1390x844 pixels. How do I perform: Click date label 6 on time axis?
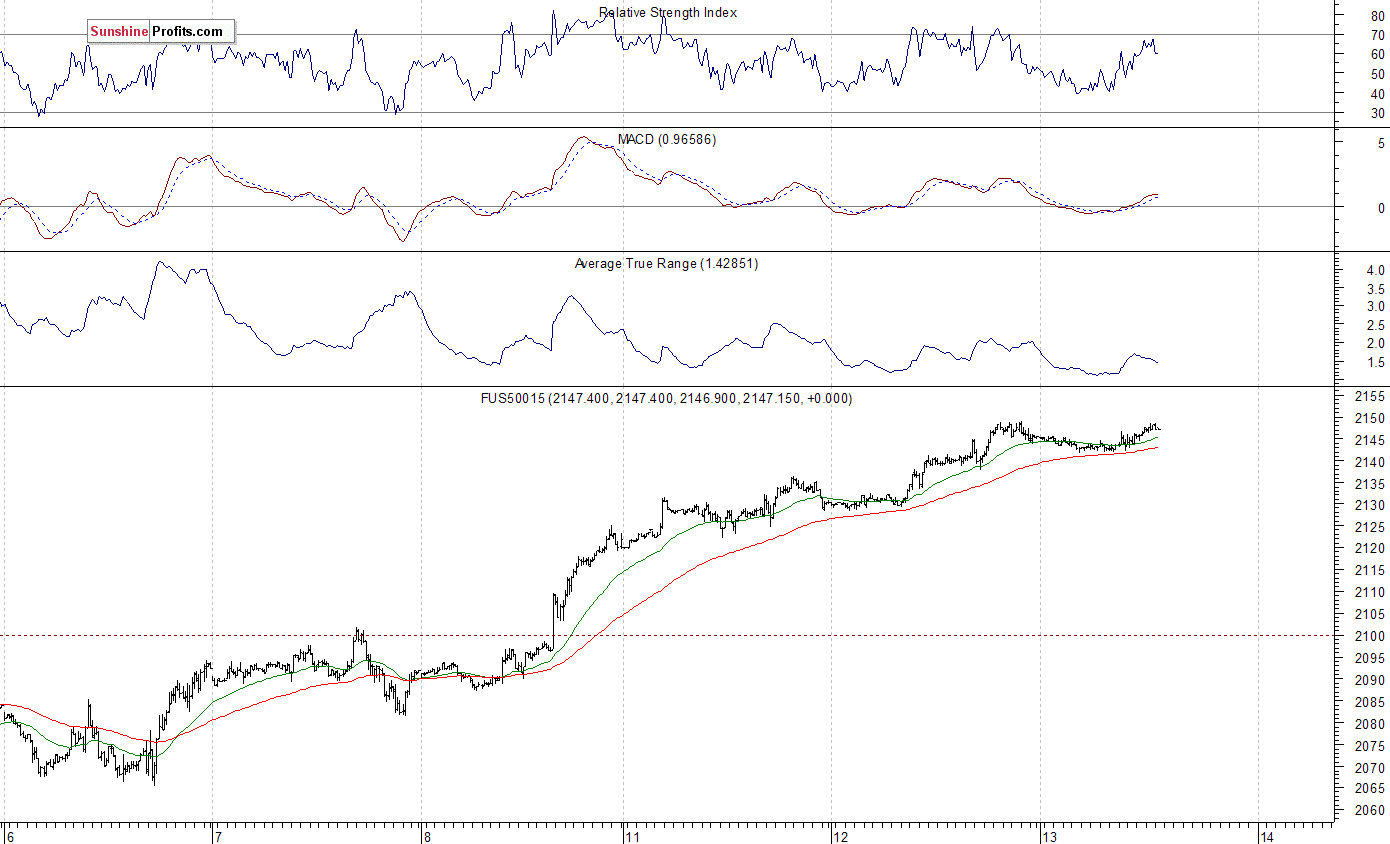(x=9, y=836)
